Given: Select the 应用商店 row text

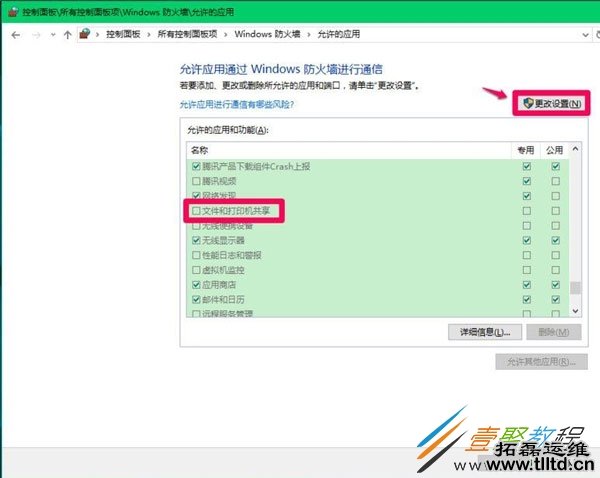Looking at the screenshot, I should [x=219, y=285].
